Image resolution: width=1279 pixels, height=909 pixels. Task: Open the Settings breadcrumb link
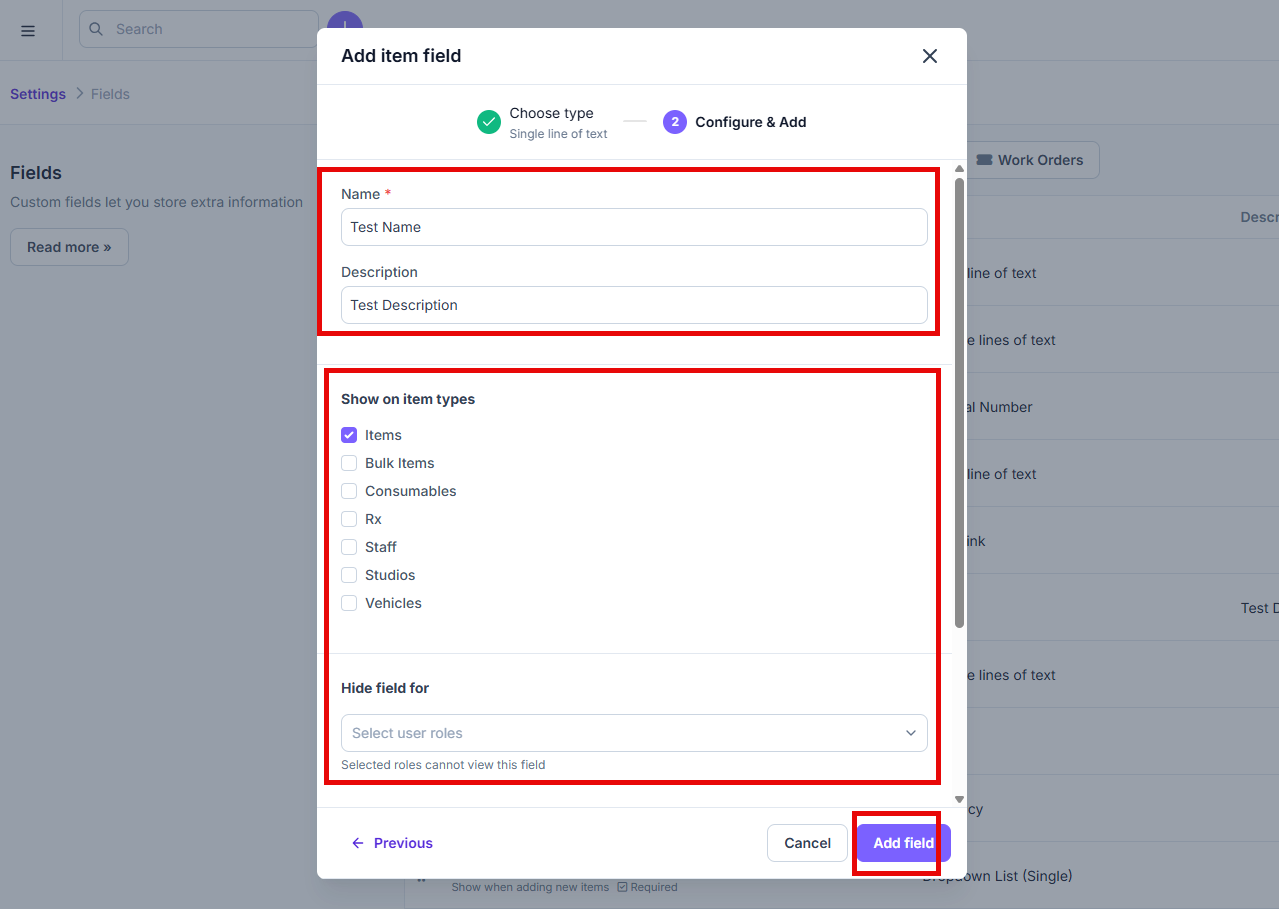tap(38, 94)
